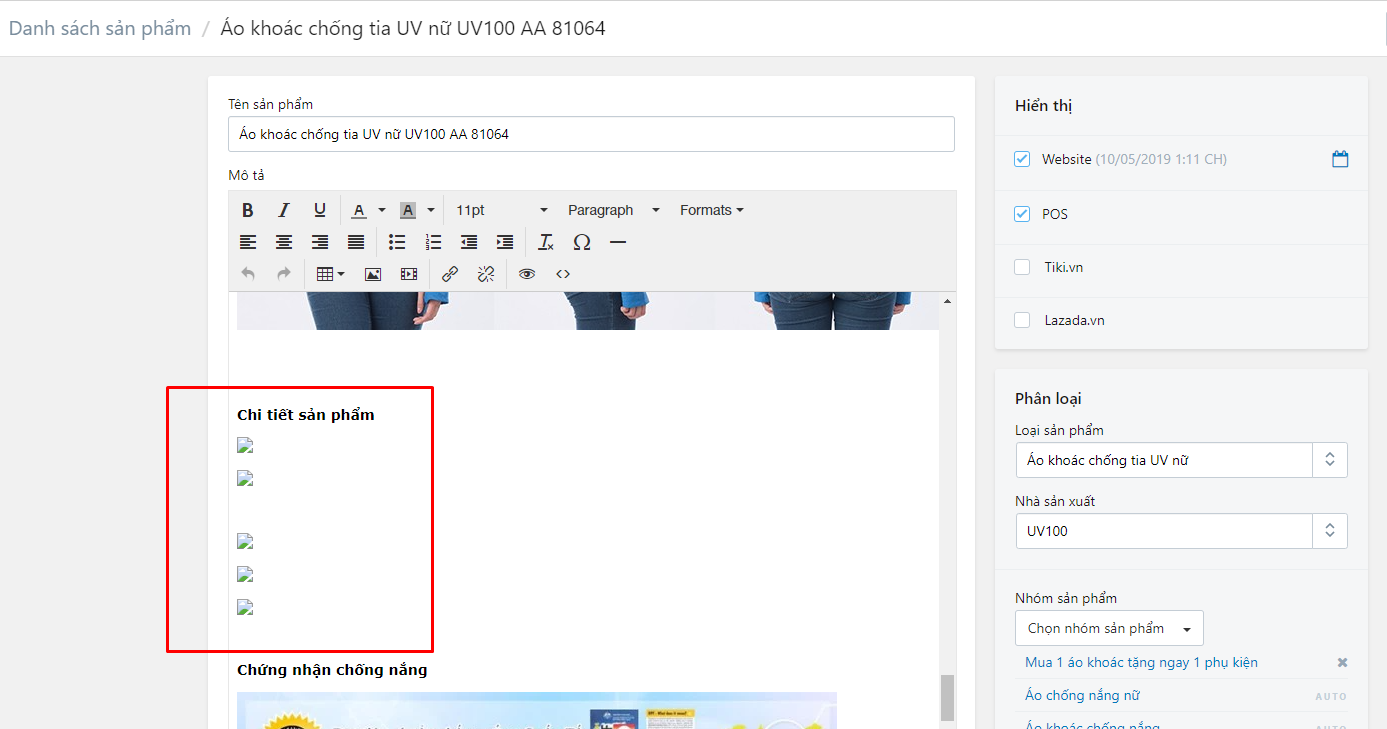Apply italic formatting
1387x729 pixels.
(284, 210)
